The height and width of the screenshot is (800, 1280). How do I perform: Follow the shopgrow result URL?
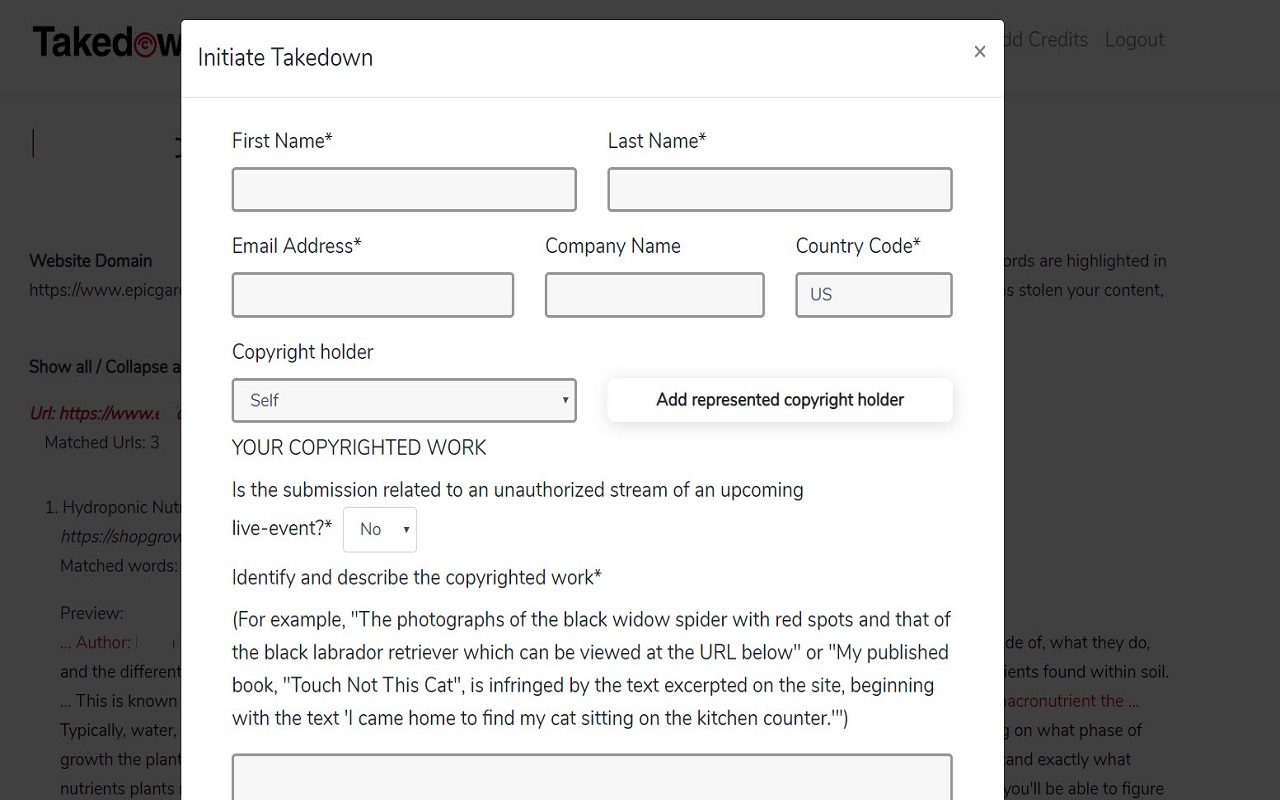pyautogui.click(x=120, y=537)
